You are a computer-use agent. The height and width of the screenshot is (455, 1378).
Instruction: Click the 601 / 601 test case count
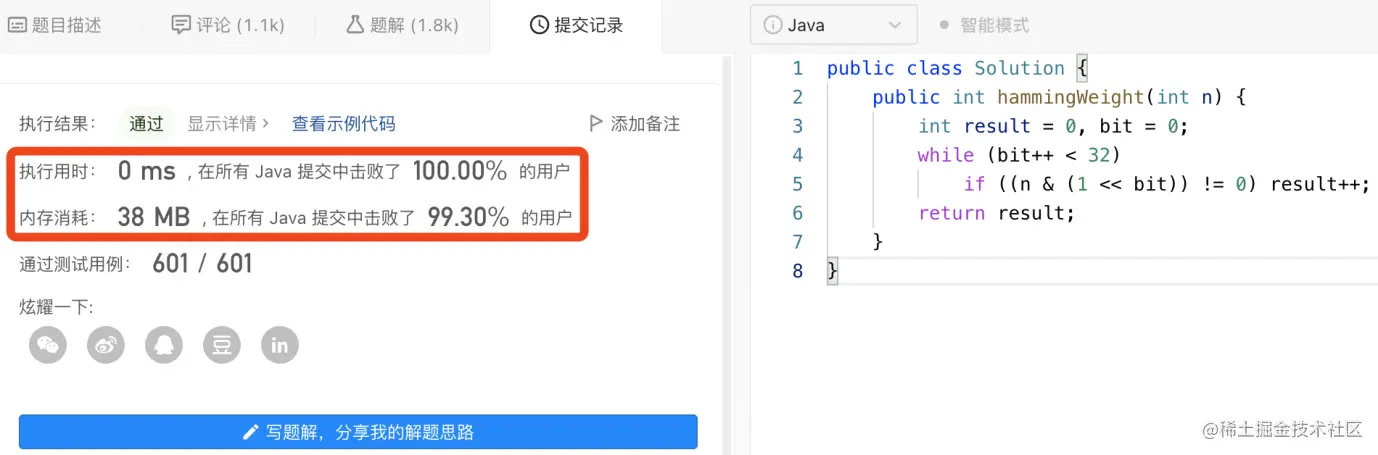click(x=202, y=264)
